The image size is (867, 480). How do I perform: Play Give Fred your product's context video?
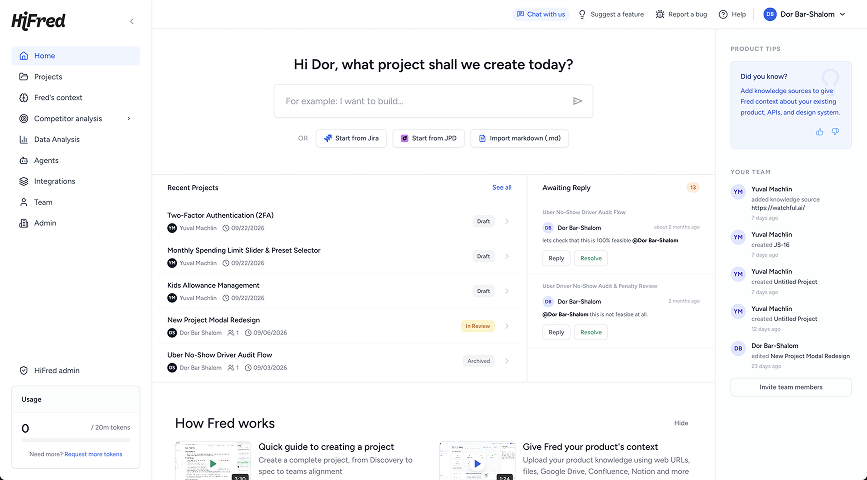click(x=477, y=463)
